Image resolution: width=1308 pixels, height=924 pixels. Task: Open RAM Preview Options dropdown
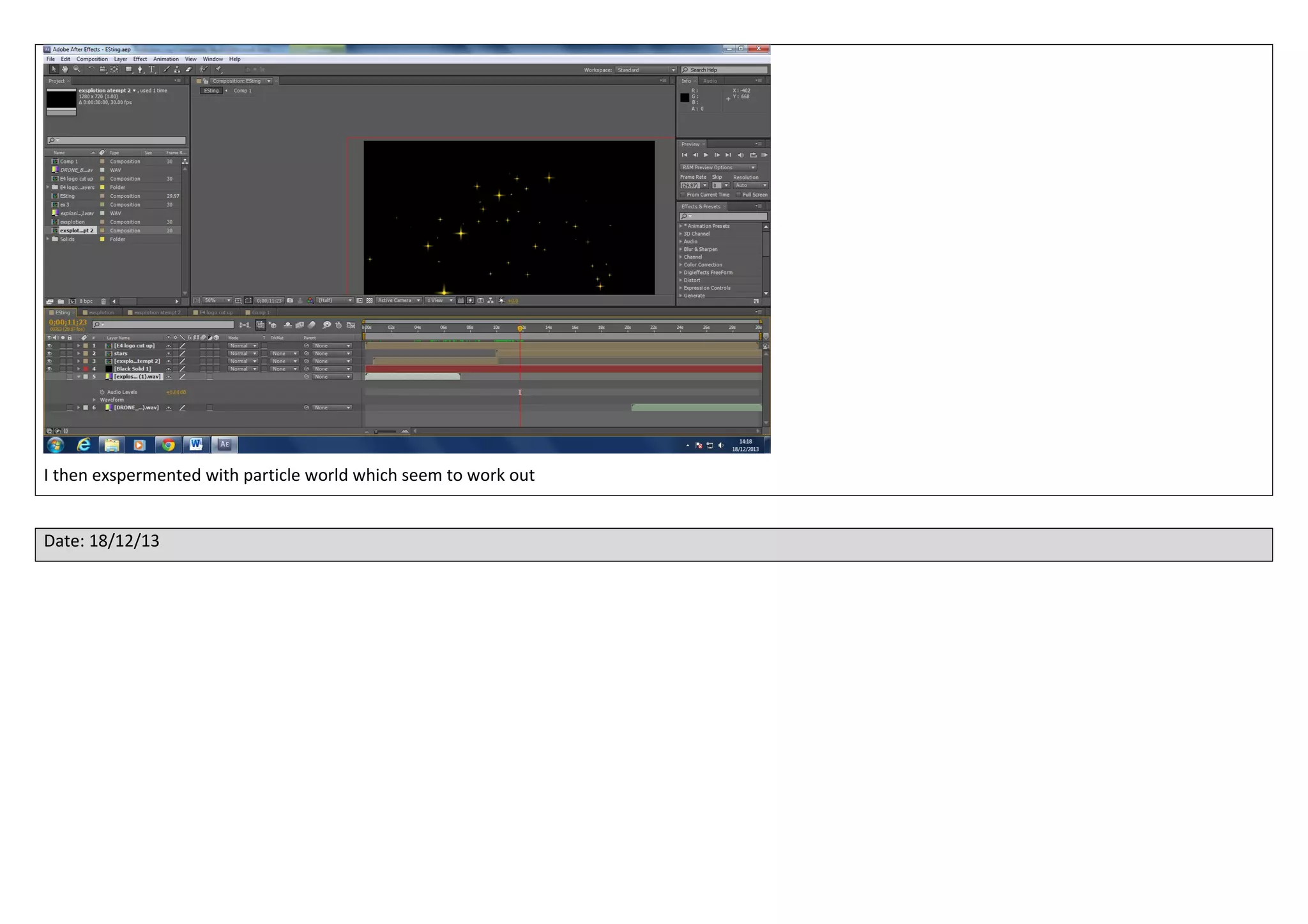[x=718, y=167]
